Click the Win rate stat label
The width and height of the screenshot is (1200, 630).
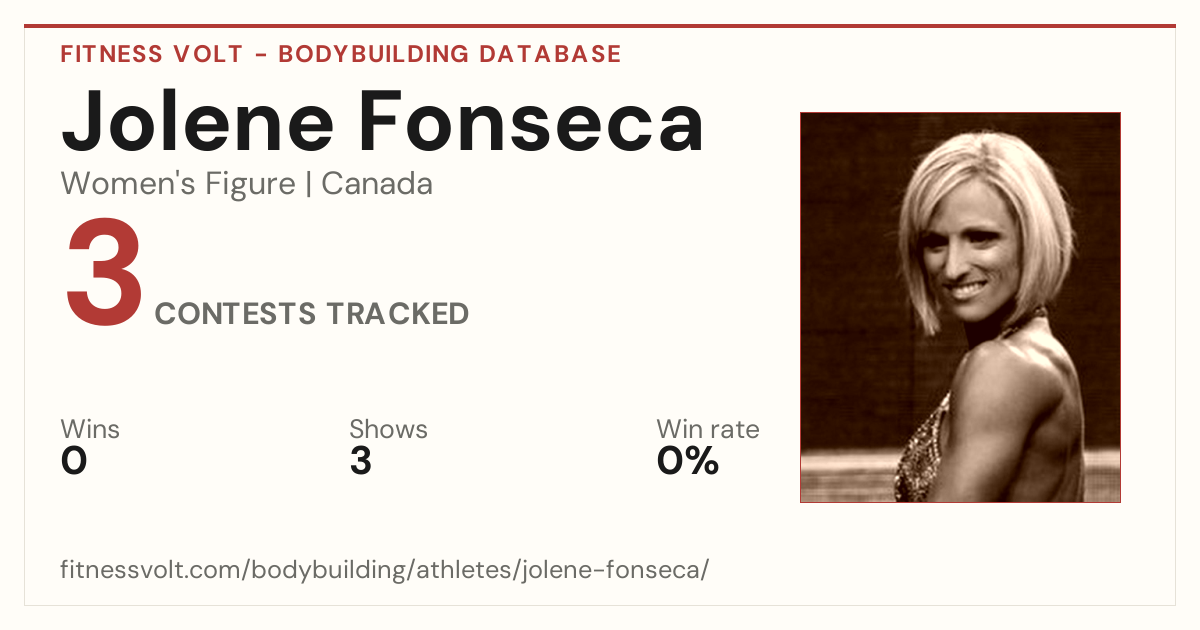(x=708, y=429)
